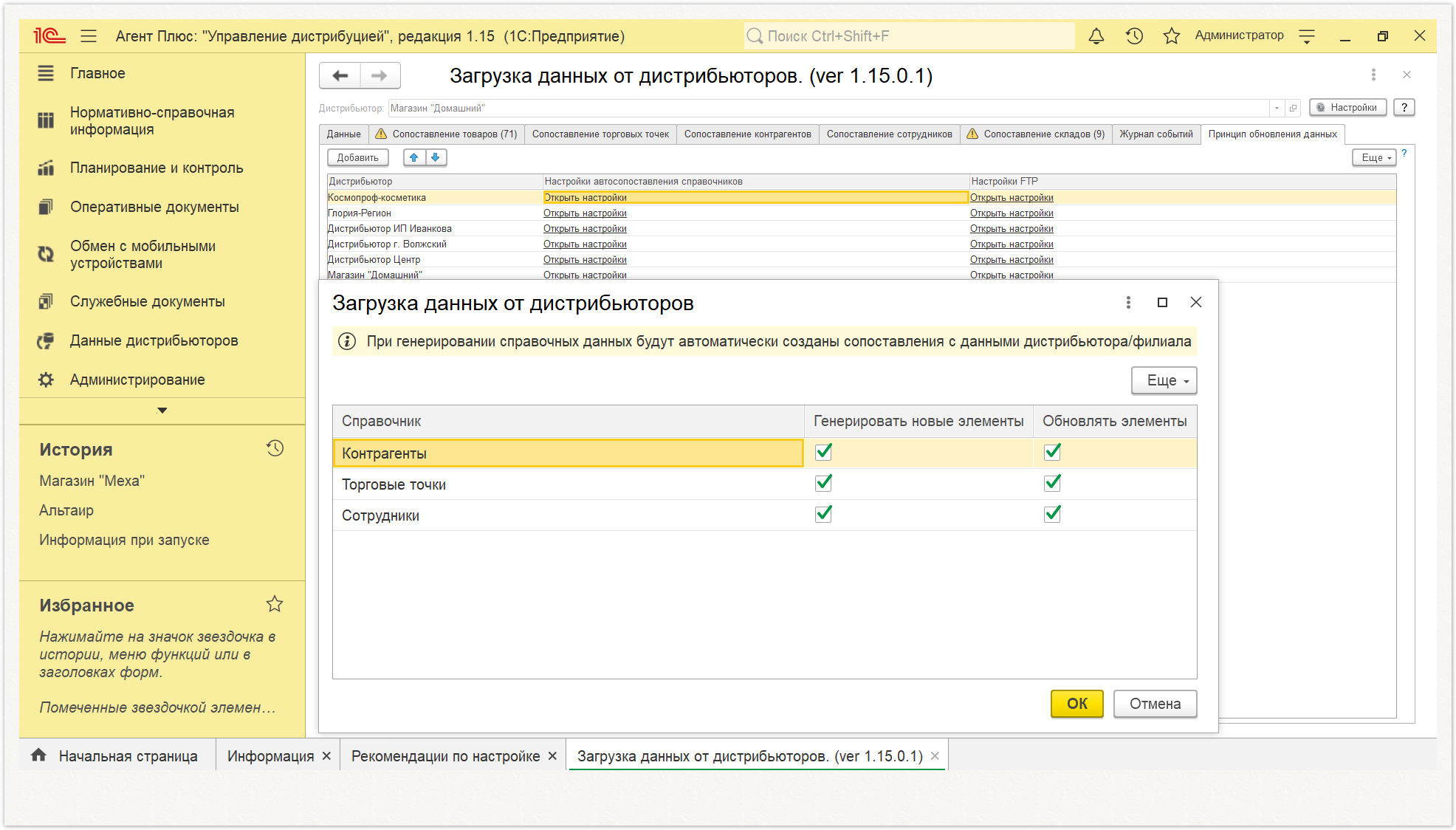
Task: Open the main menu hamburger icon
Action: click(x=89, y=35)
